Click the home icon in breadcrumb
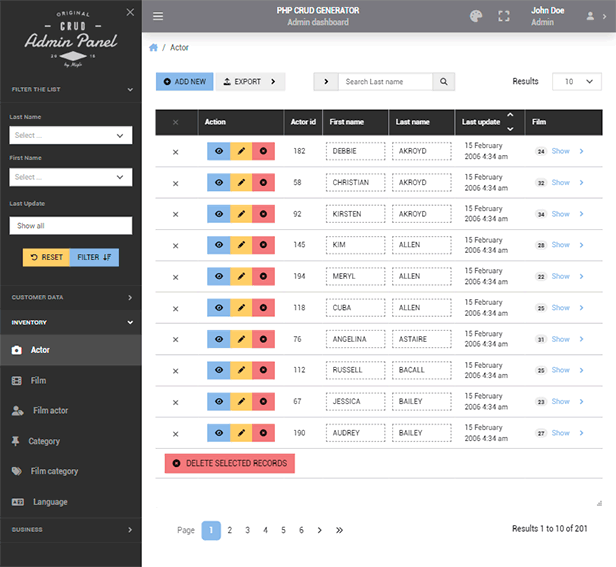Viewport: 616px width, 567px height. 153,48
